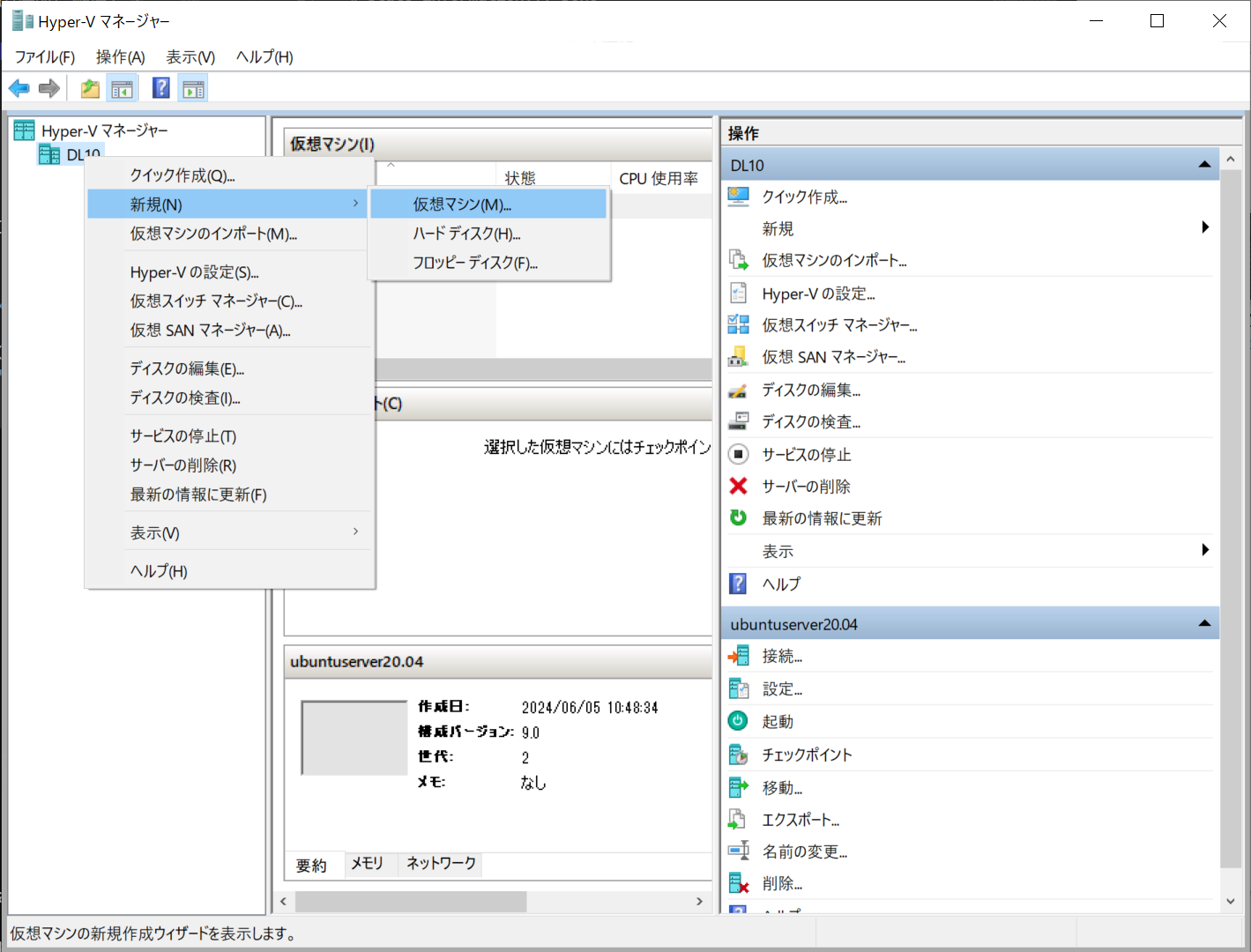Click the Up one level folder icon
1251x952 pixels.
[x=90, y=88]
